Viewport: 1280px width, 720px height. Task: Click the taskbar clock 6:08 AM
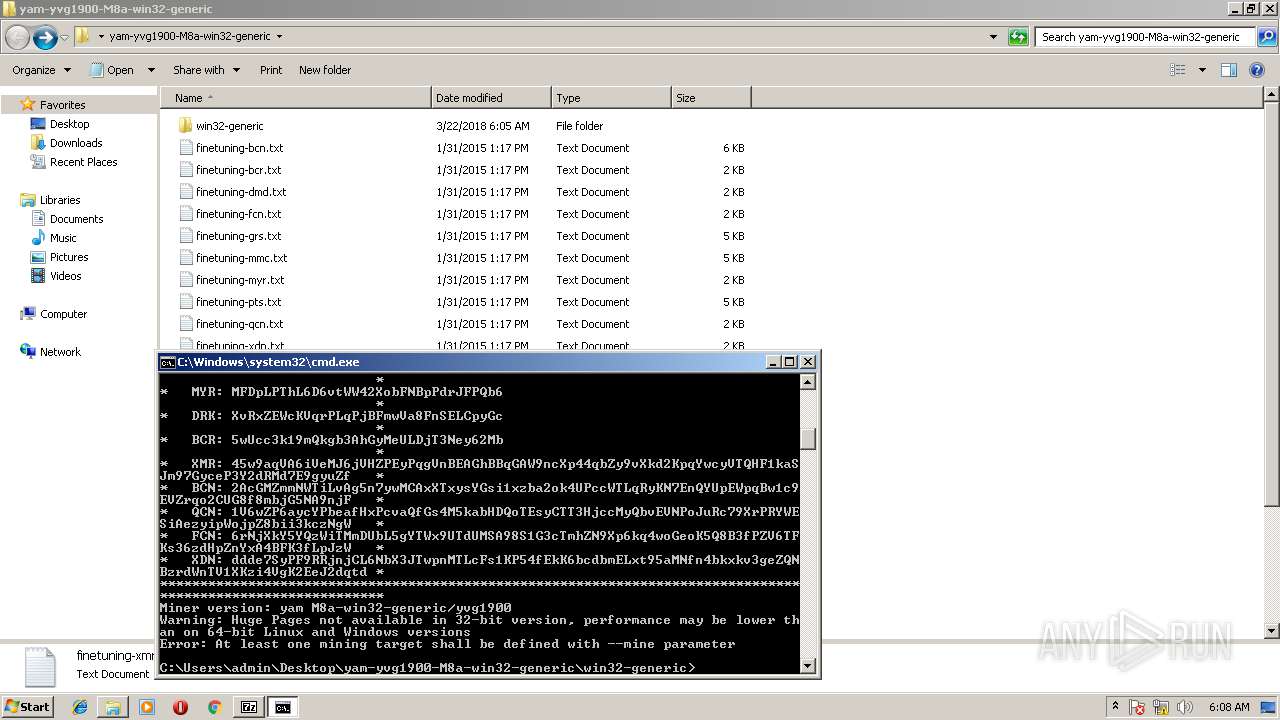click(x=1227, y=707)
